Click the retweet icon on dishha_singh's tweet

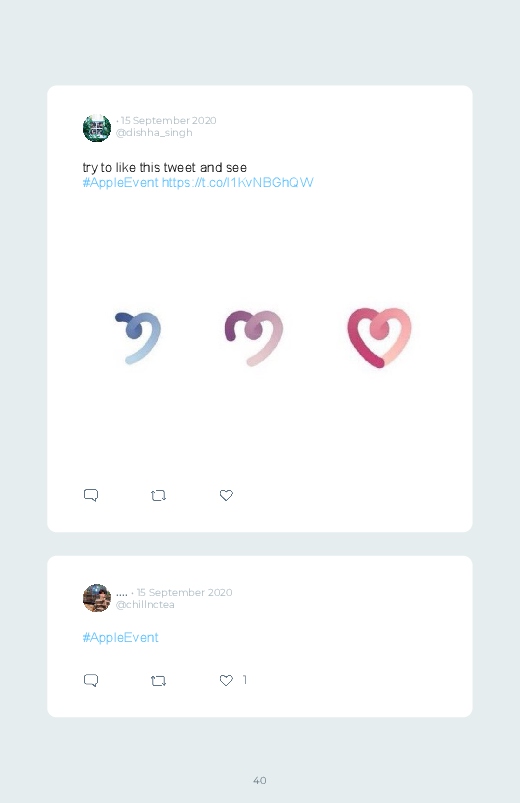point(158,496)
